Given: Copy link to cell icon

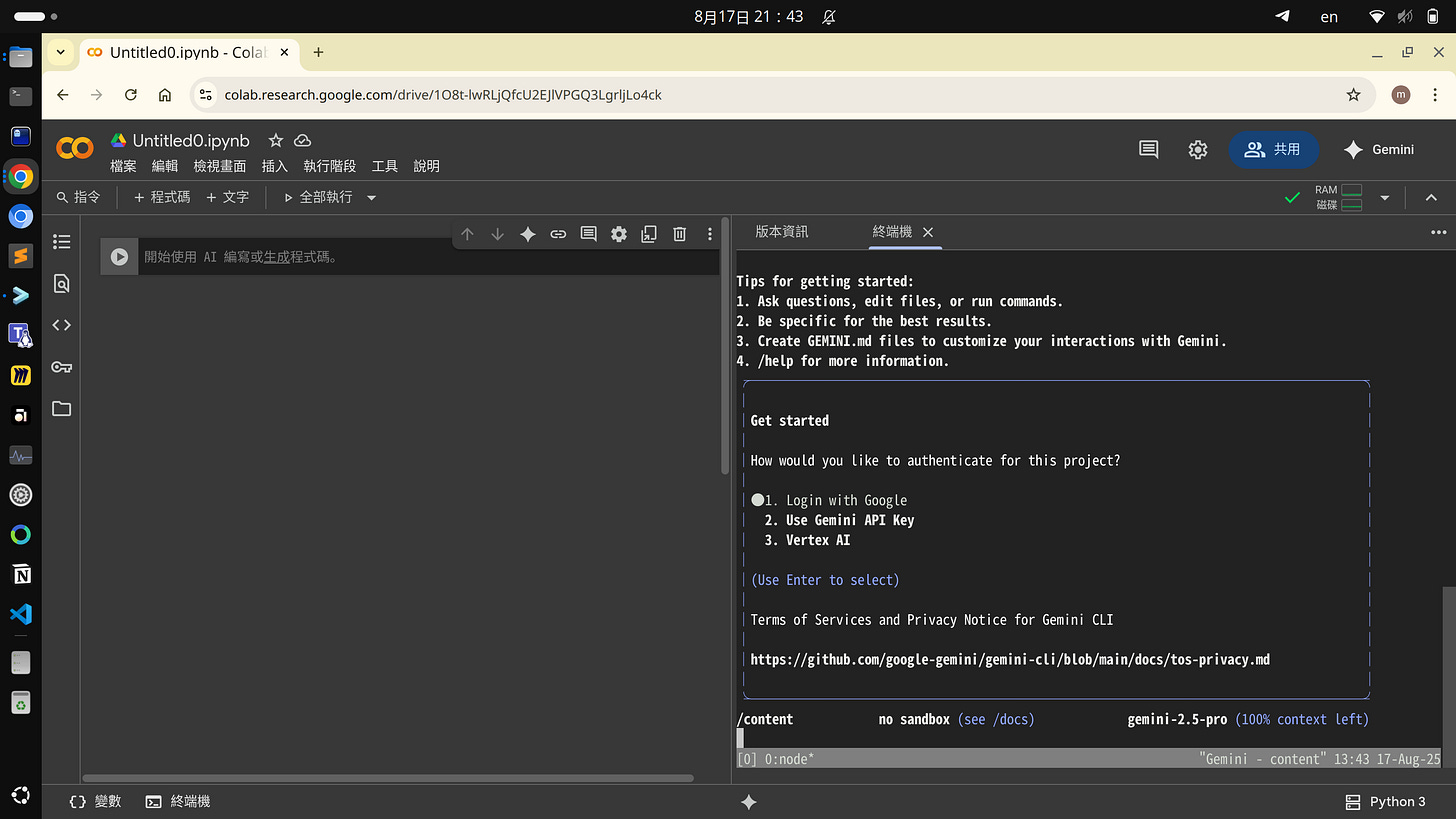Looking at the screenshot, I should tap(558, 234).
